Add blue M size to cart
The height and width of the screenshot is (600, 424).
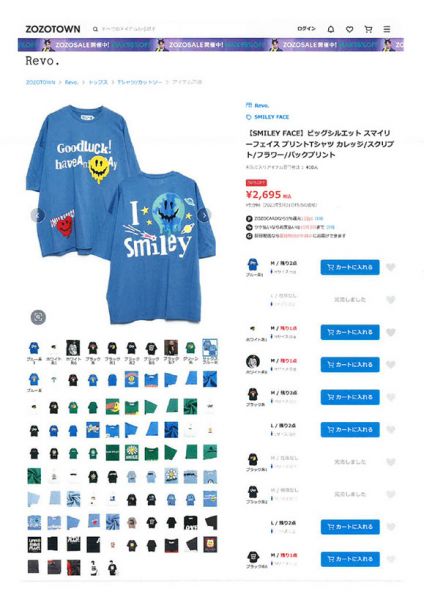pos(350,267)
